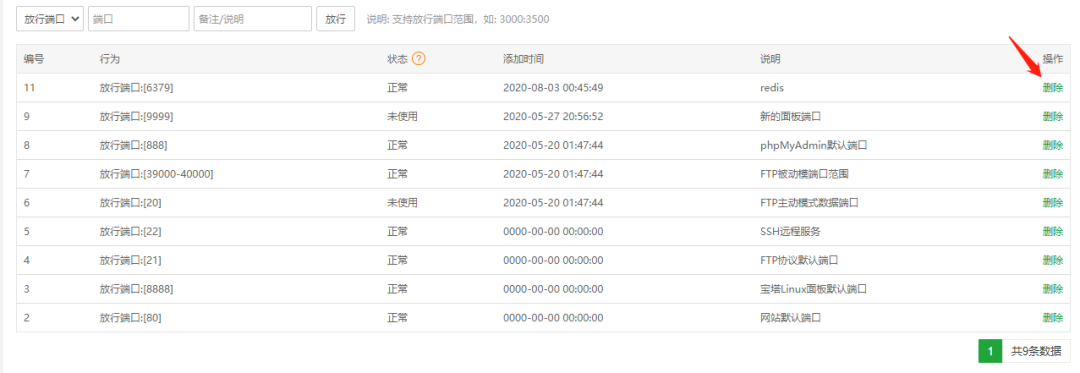Screen dimensions: 1080x373
Task: Click 未使用 status of port 20
Action: 403,203
